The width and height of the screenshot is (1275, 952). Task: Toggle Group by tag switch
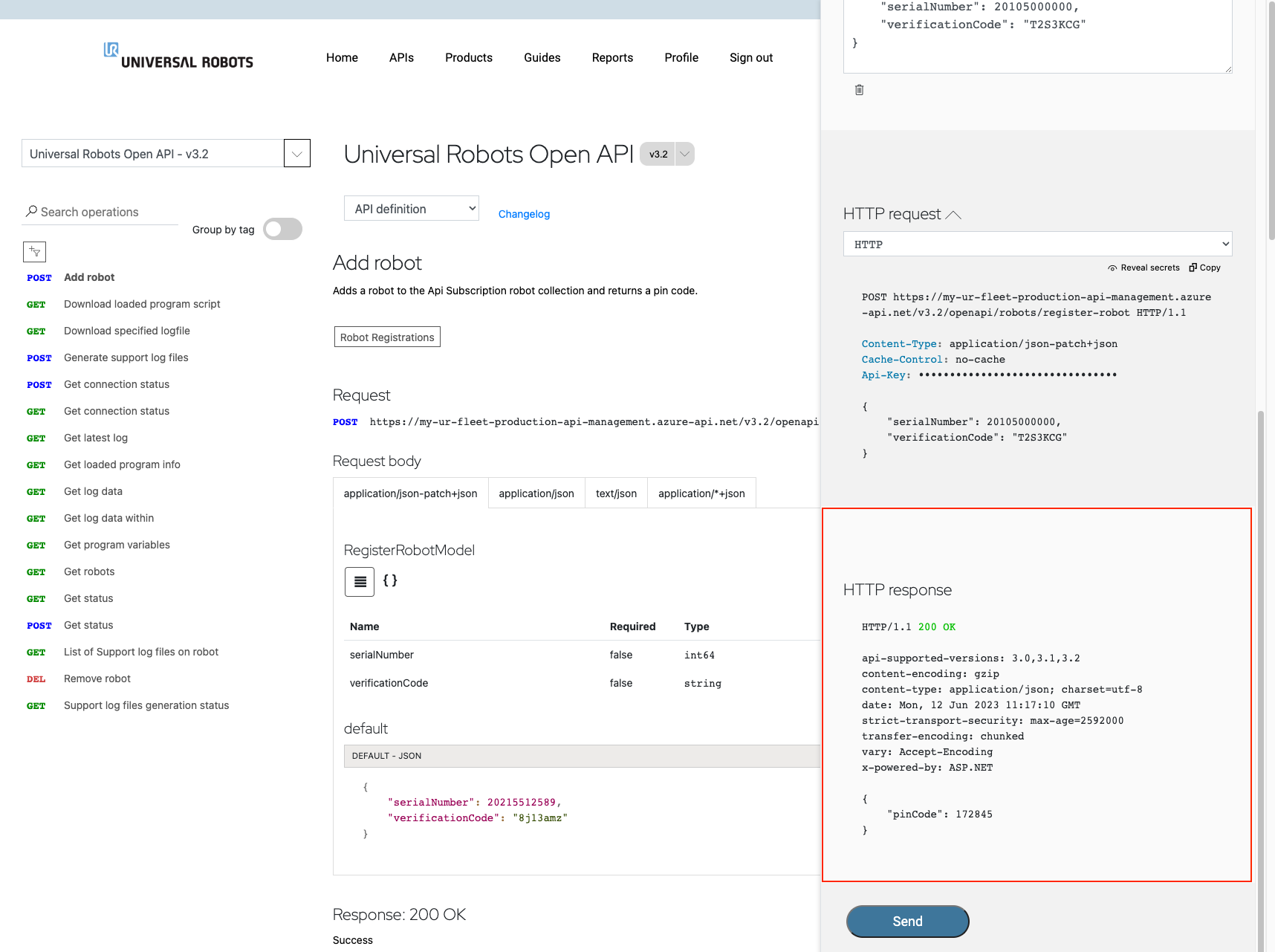pyautogui.click(x=282, y=229)
